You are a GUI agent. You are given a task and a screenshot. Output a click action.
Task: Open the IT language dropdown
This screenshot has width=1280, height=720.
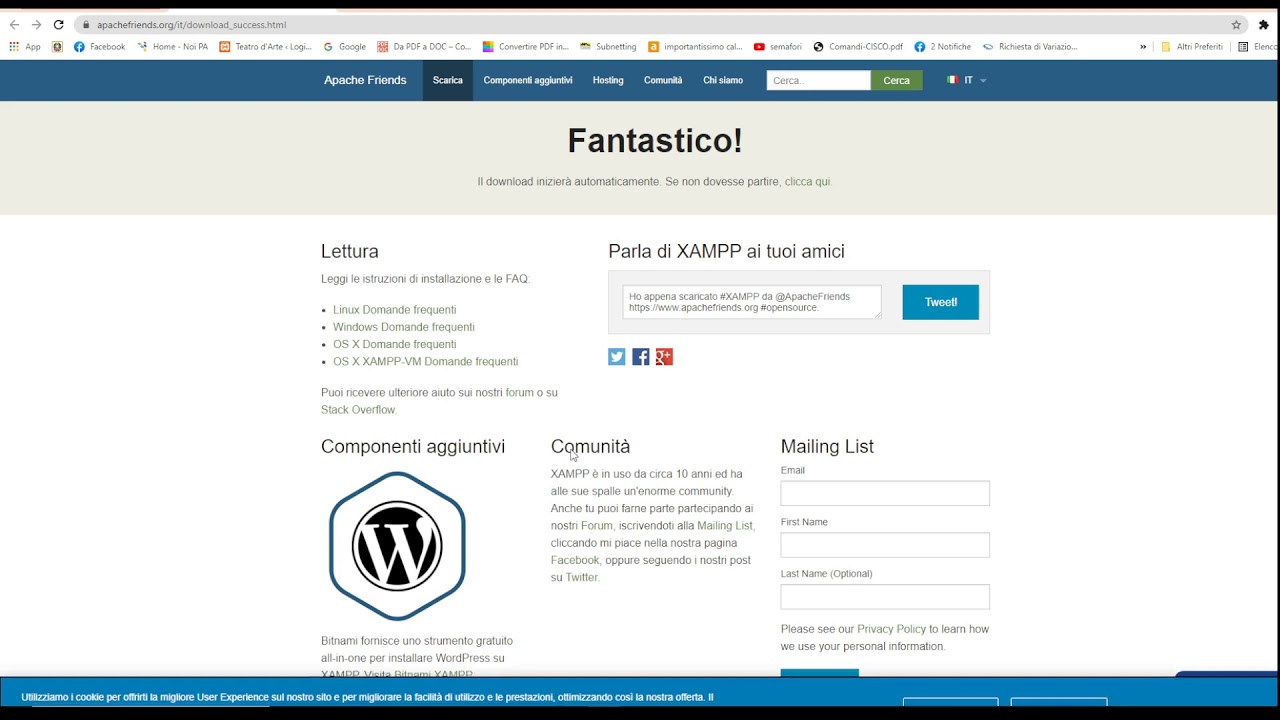click(x=966, y=80)
